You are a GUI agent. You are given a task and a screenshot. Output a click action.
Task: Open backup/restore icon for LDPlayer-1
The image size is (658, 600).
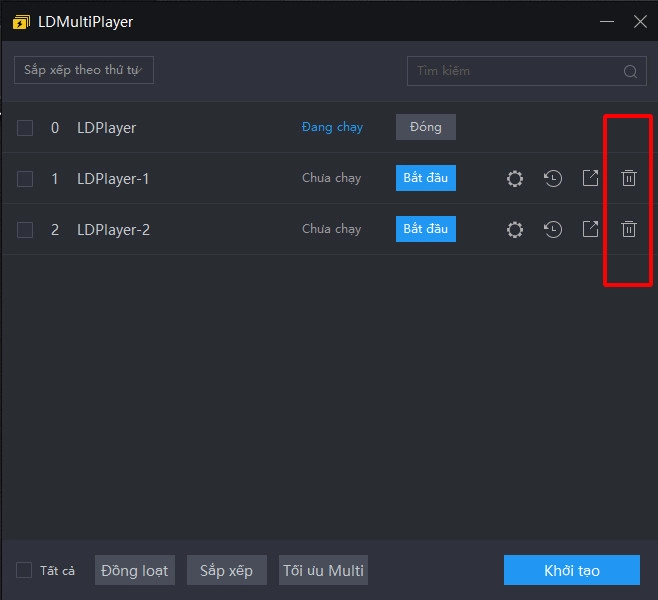click(553, 179)
